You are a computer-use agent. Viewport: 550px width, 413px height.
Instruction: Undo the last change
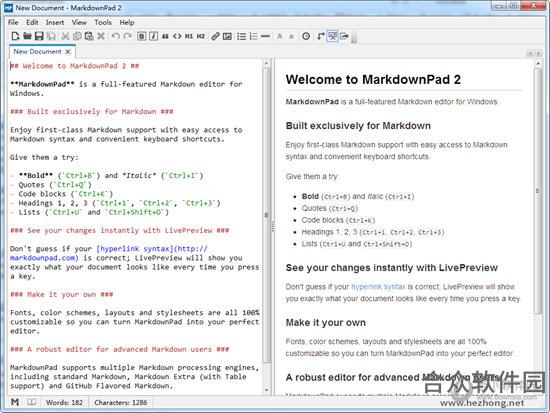[115, 36]
